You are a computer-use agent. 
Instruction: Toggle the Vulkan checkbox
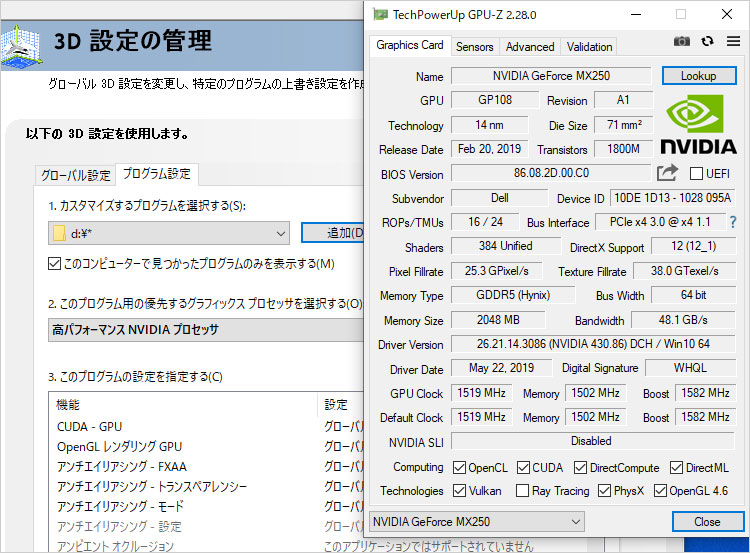[x=459, y=490]
